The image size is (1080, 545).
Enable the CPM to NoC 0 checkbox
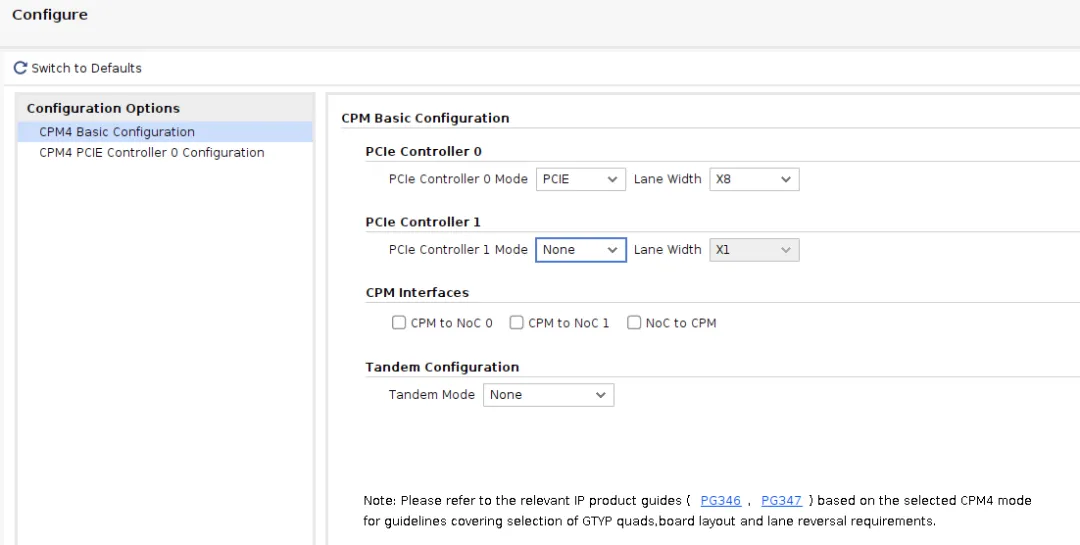pos(399,323)
